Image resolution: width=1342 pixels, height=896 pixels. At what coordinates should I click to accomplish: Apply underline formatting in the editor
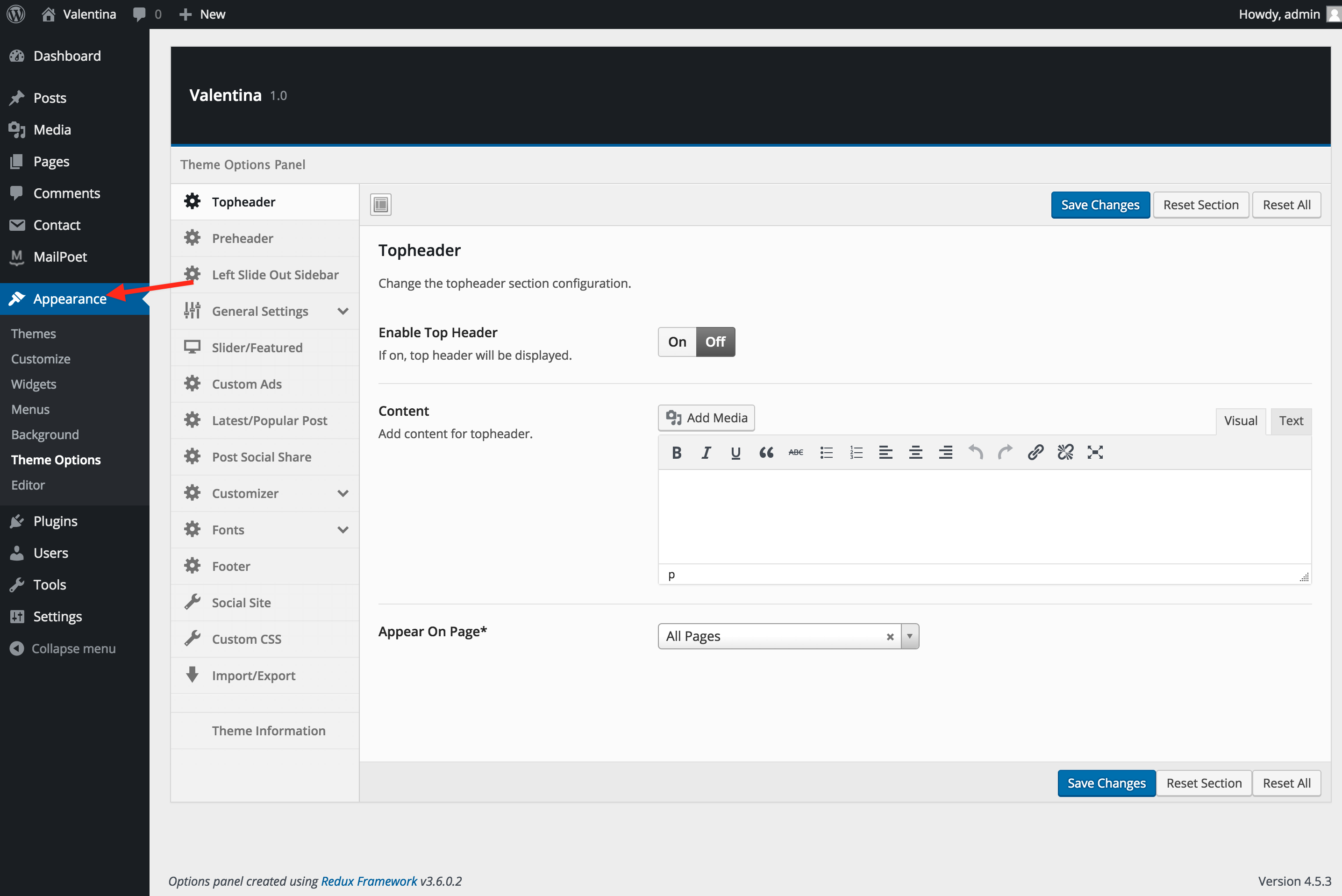click(736, 453)
